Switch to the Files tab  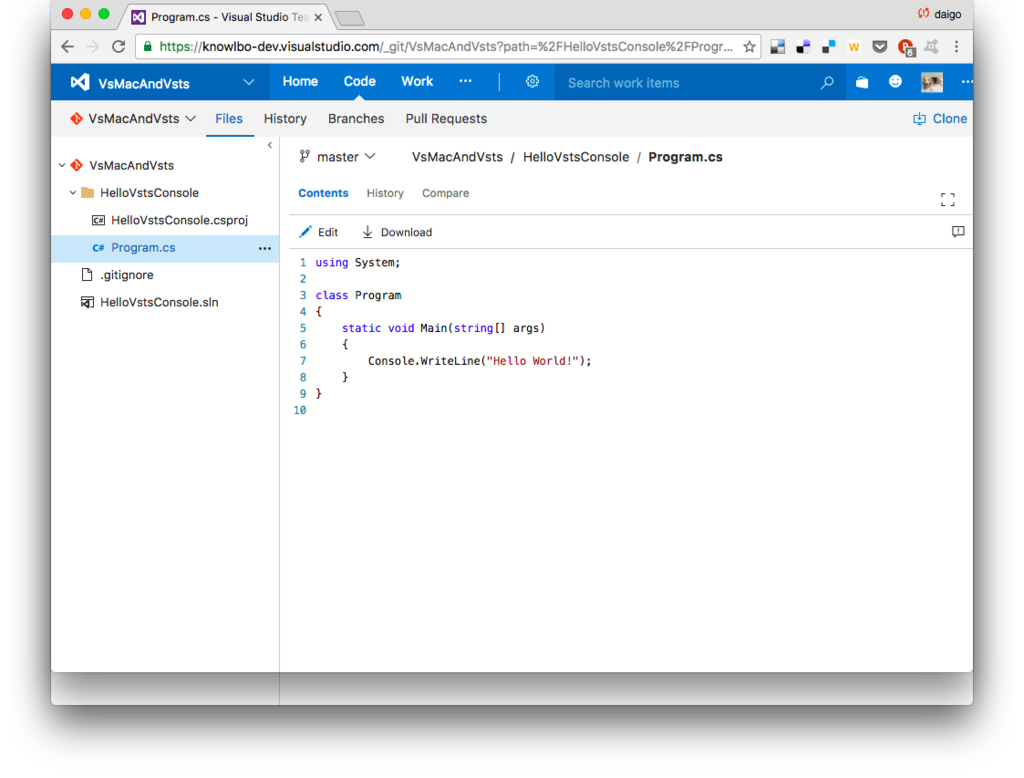[x=229, y=119]
